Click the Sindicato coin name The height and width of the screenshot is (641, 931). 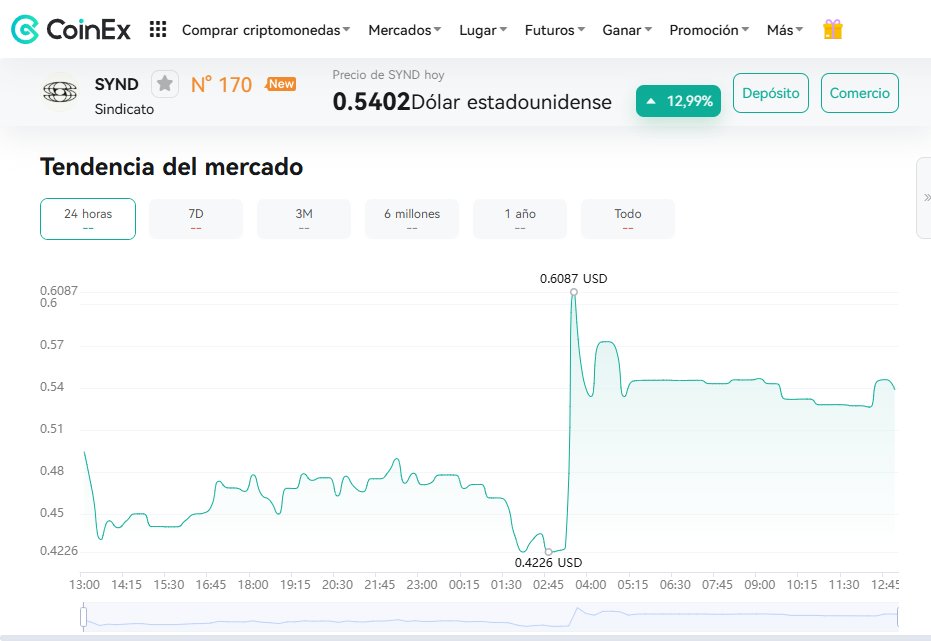pos(124,109)
